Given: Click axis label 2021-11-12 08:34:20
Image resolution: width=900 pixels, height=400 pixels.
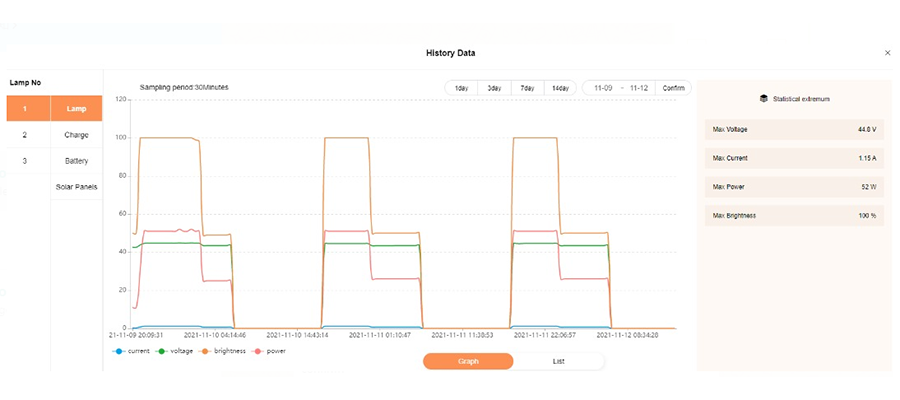Looking at the screenshot, I should pos(627,333).
